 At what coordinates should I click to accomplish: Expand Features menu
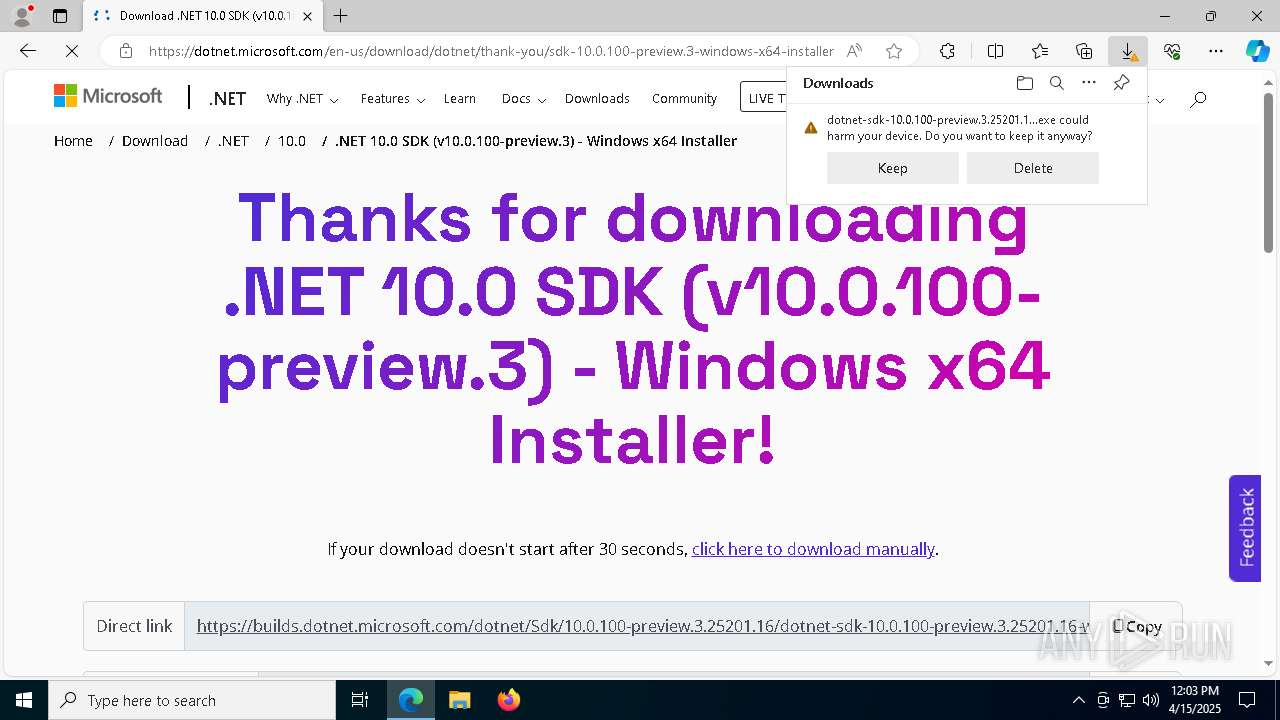393,98
